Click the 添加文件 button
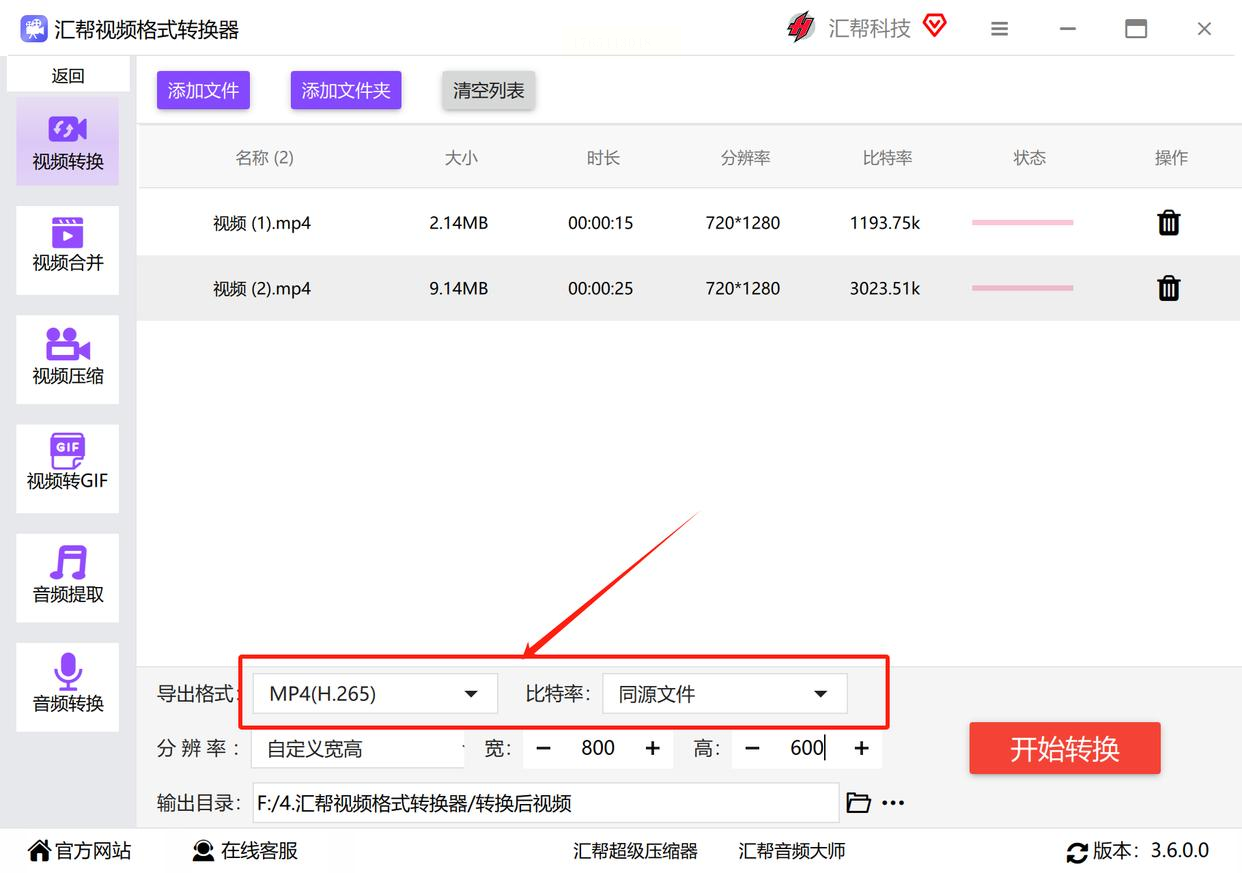The image size is (1242, 873). 203,91
